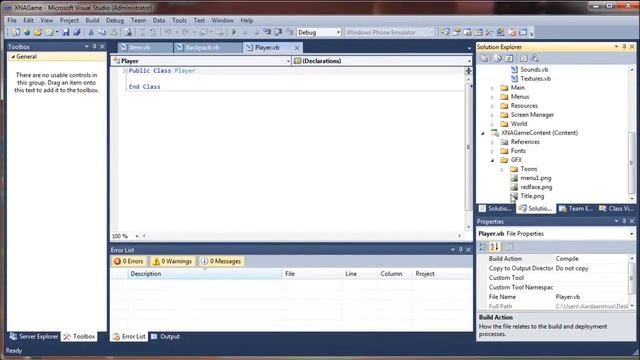Viewport: 640px width, 360px height.
Task: Switch to the Server Explorer tab
Action: pos(34,337)
